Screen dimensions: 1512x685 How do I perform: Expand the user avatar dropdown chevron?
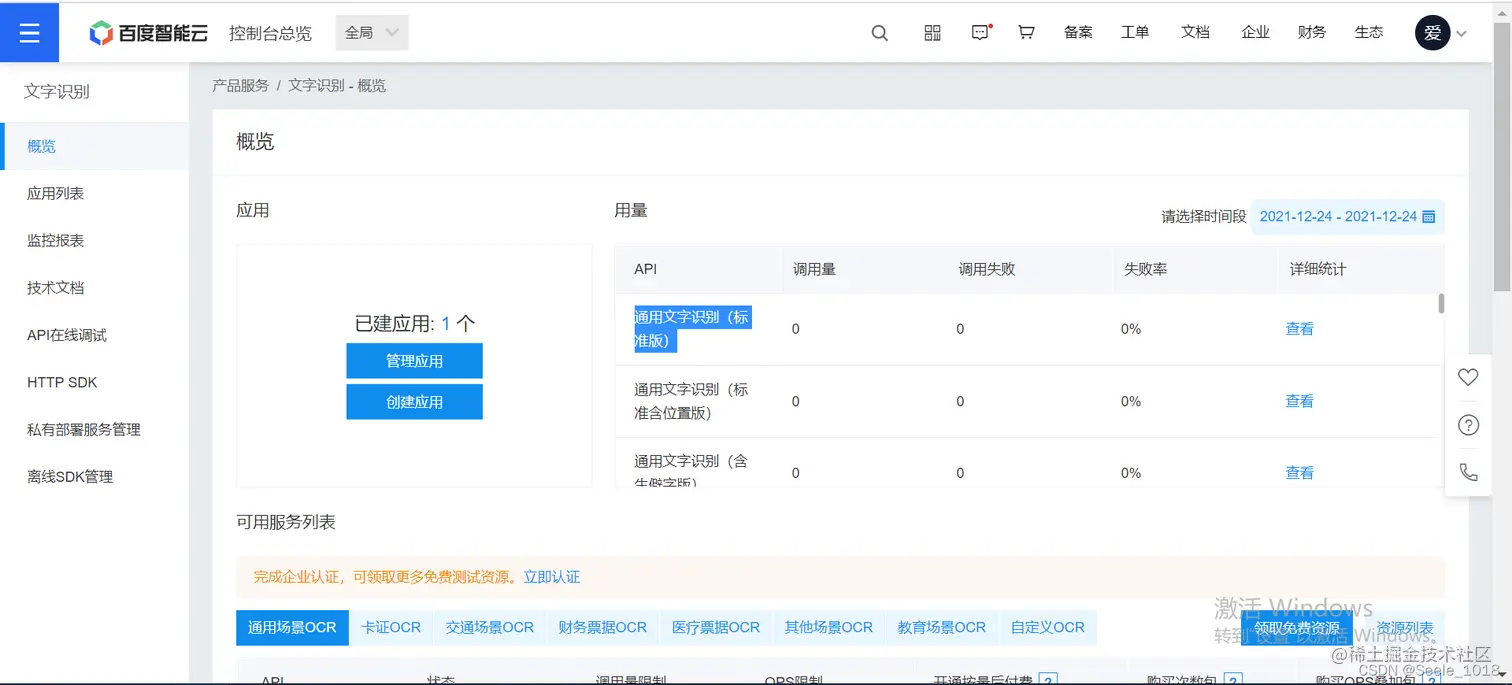click(x=1459, y=32)
